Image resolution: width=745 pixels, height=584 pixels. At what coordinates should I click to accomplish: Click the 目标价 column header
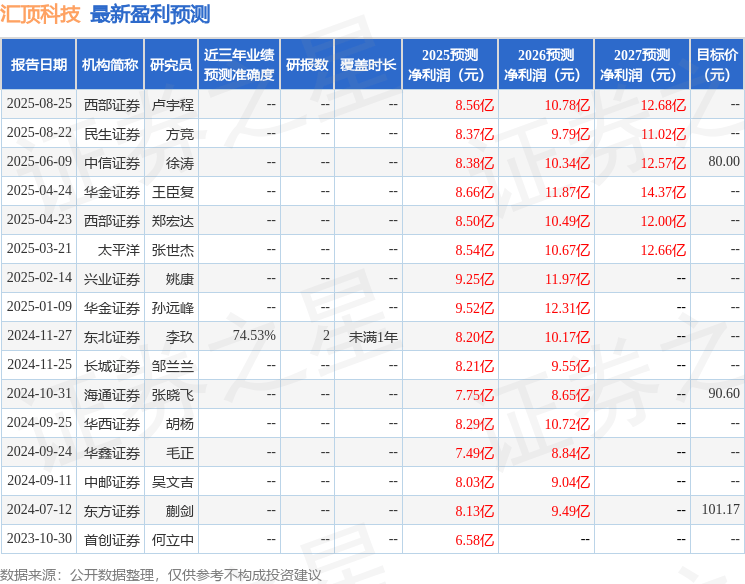[x=717, y=64]
